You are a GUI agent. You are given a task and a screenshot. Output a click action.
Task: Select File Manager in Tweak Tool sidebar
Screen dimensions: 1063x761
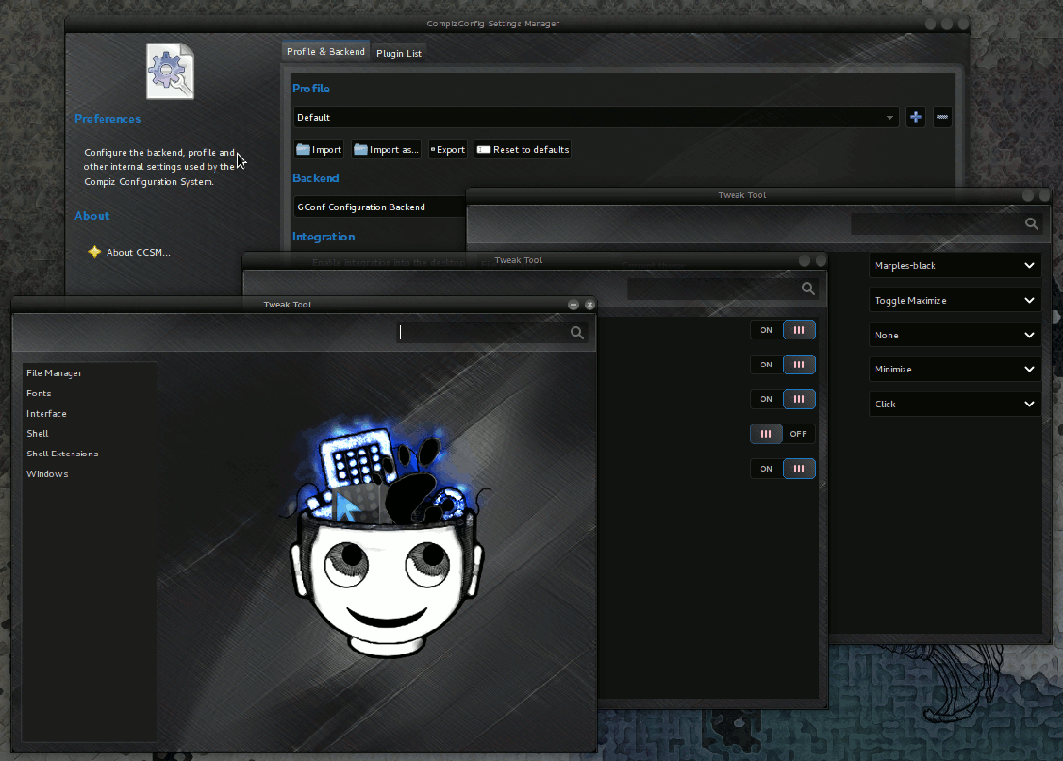pos(54,373)
